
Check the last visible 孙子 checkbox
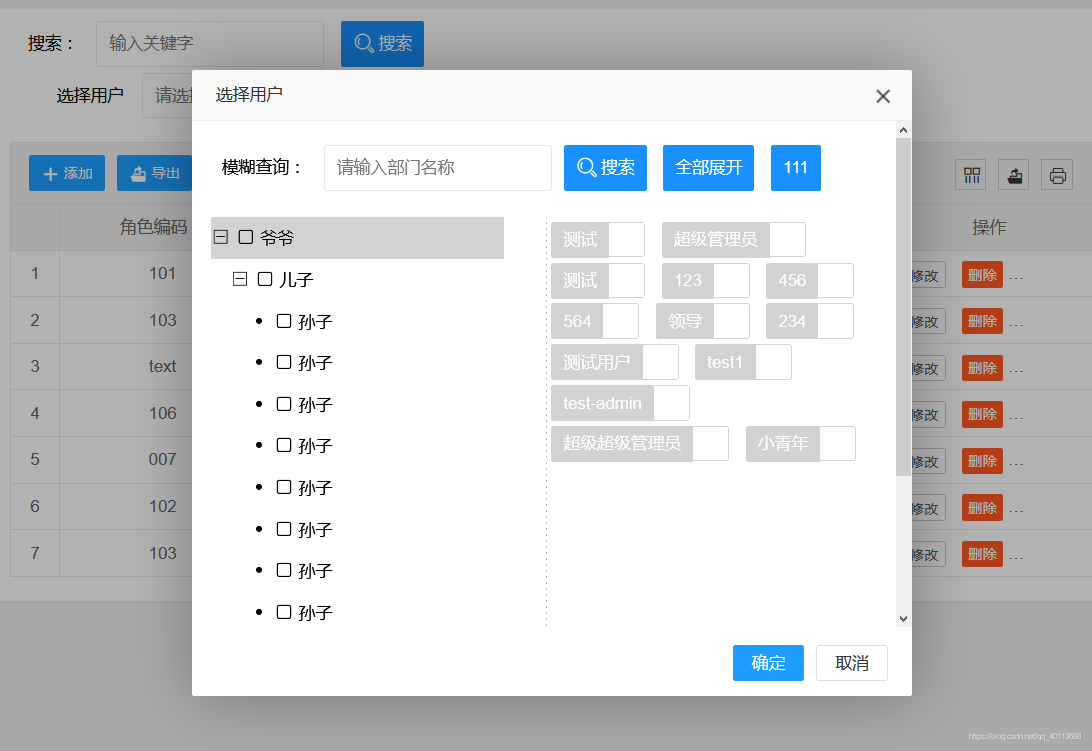(283, 612)
